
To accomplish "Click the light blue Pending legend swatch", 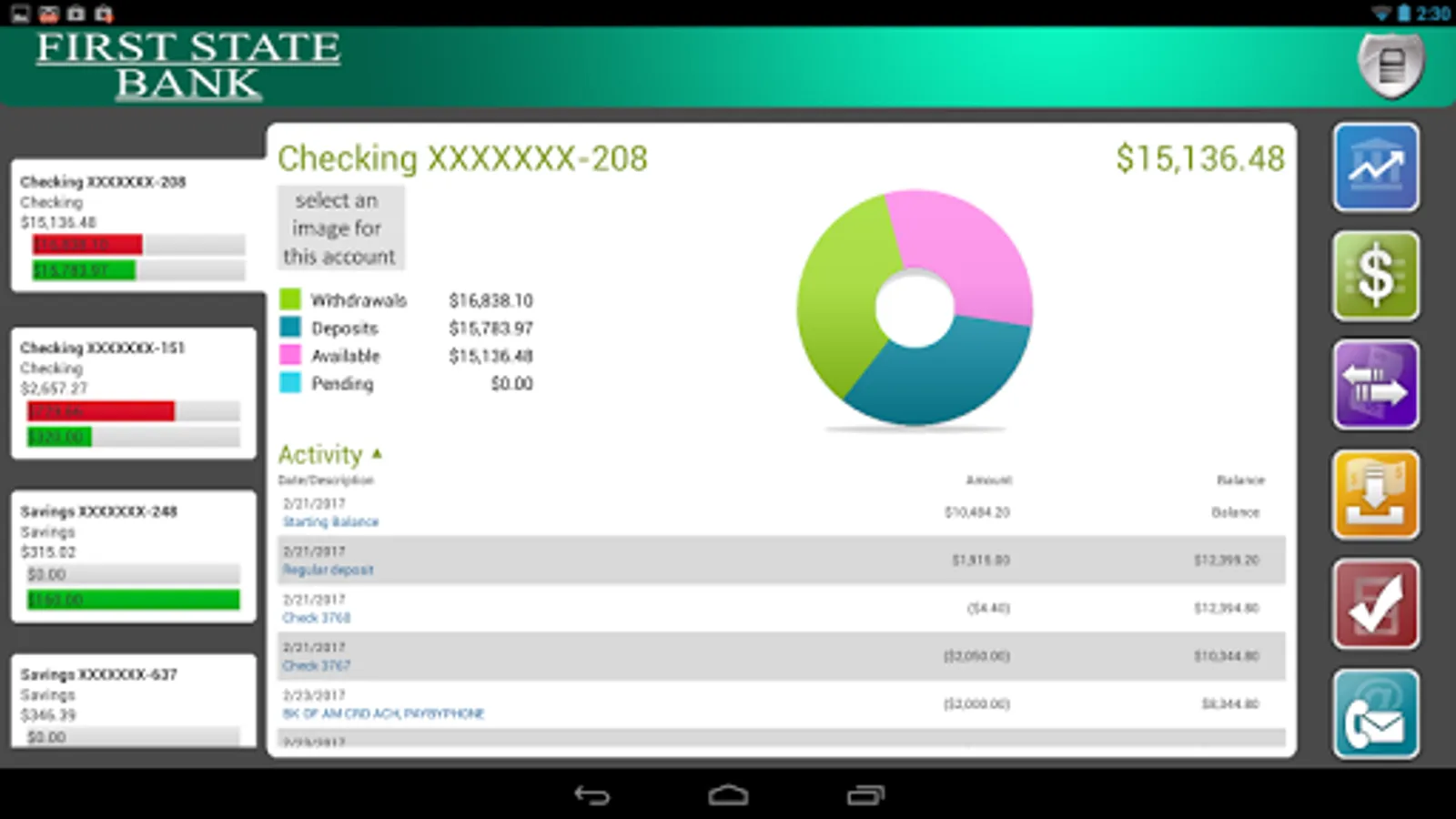I will coord(290,383).
